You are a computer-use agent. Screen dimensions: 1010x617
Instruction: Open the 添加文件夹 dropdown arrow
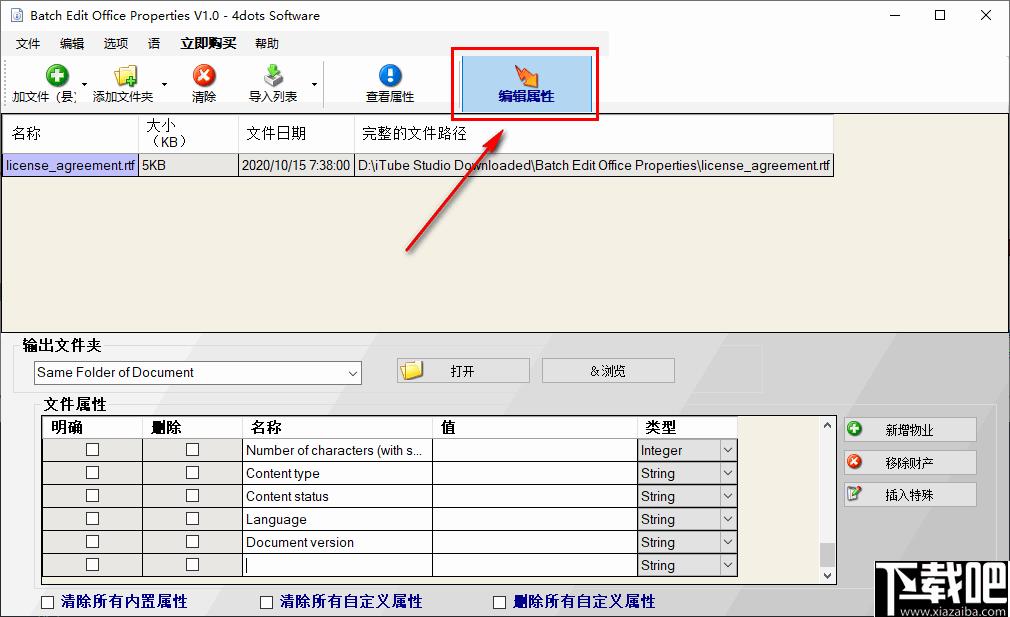tap(164, 84)
